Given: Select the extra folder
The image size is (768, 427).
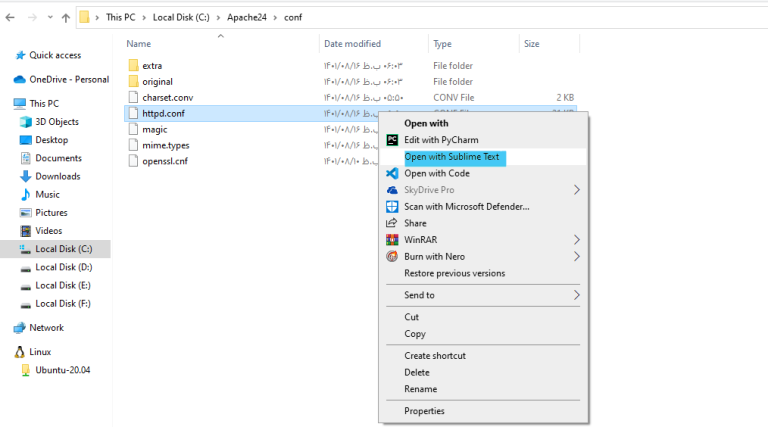Looking at the screenshot, I should point(152,66).
